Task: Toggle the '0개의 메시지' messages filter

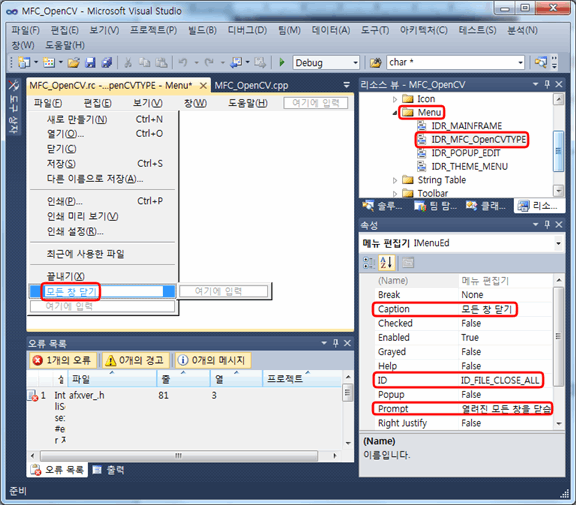Action: pyautogui.click(x=213, y=360)
